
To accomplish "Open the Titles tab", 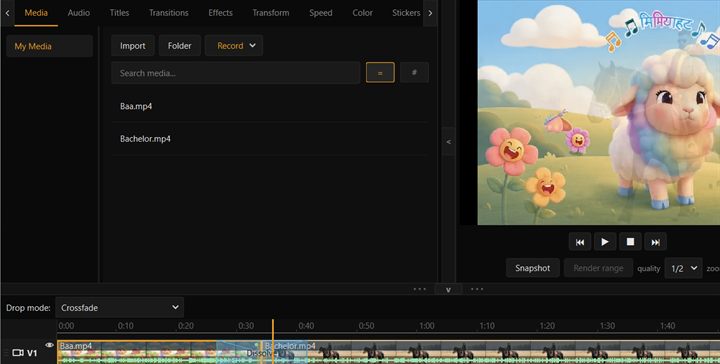I will click(119, 13).
